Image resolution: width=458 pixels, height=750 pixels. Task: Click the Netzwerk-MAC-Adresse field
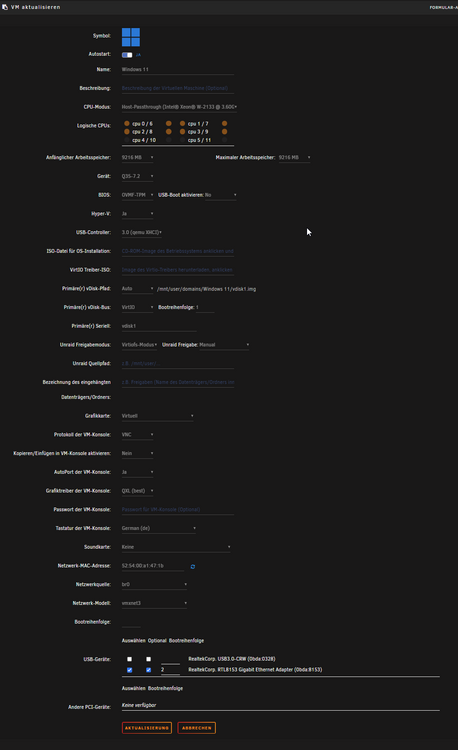coord(153,566)
